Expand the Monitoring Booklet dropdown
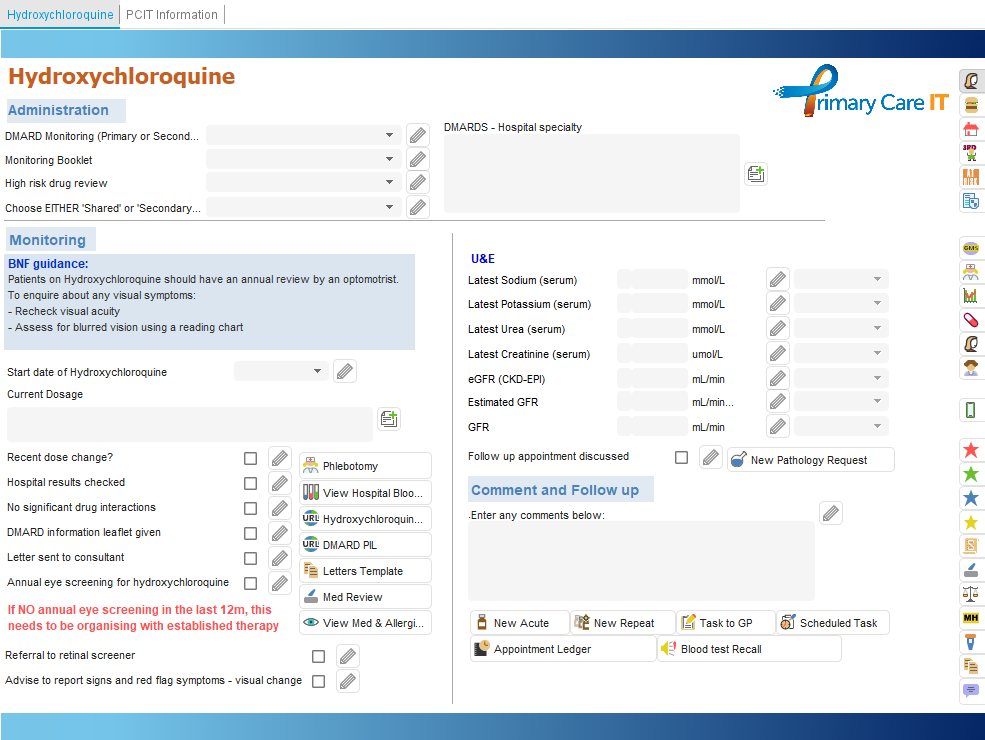 tap(303, 160)
